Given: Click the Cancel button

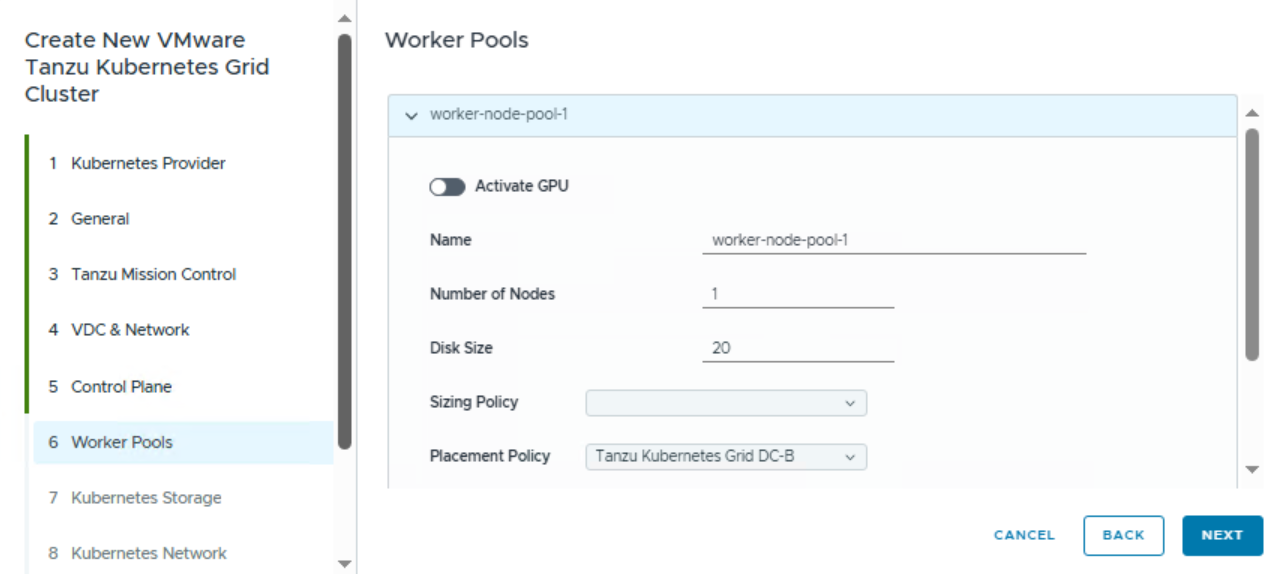Looking at the screenshot, I should (x=1024, y=535).
